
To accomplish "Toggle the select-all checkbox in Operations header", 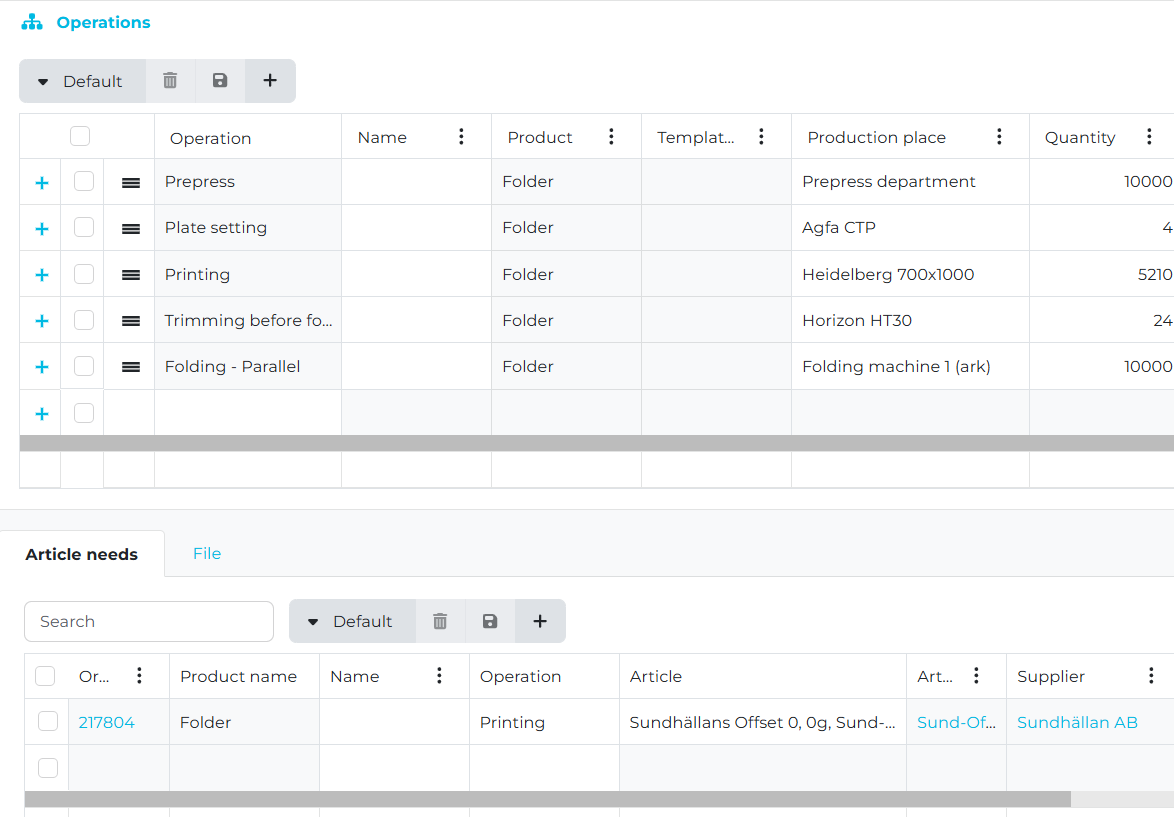I will (x=80, y=137).
